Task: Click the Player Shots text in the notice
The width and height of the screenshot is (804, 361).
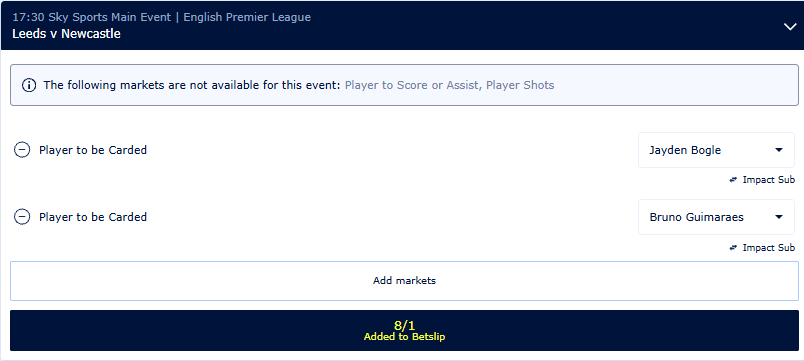Action: click(520, 85)
